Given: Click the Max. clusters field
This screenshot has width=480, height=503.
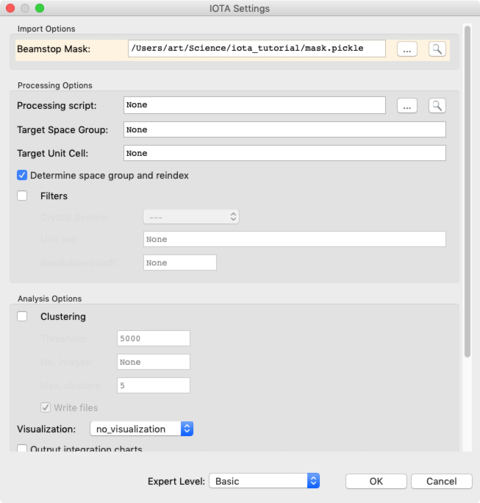Looking at the screenshot, I should pos(153,385).
